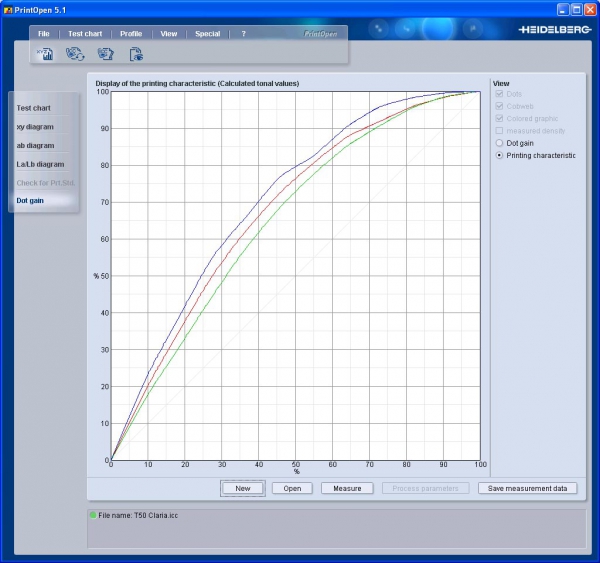Click the Measure button
Screen dimensions: 600x563
coord(347,488)
